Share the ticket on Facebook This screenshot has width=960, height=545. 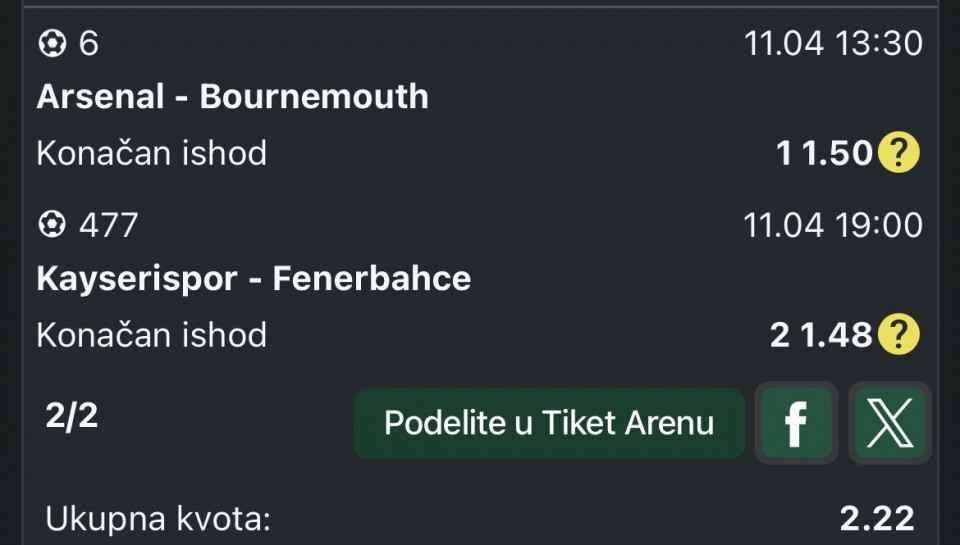(795, 423)
